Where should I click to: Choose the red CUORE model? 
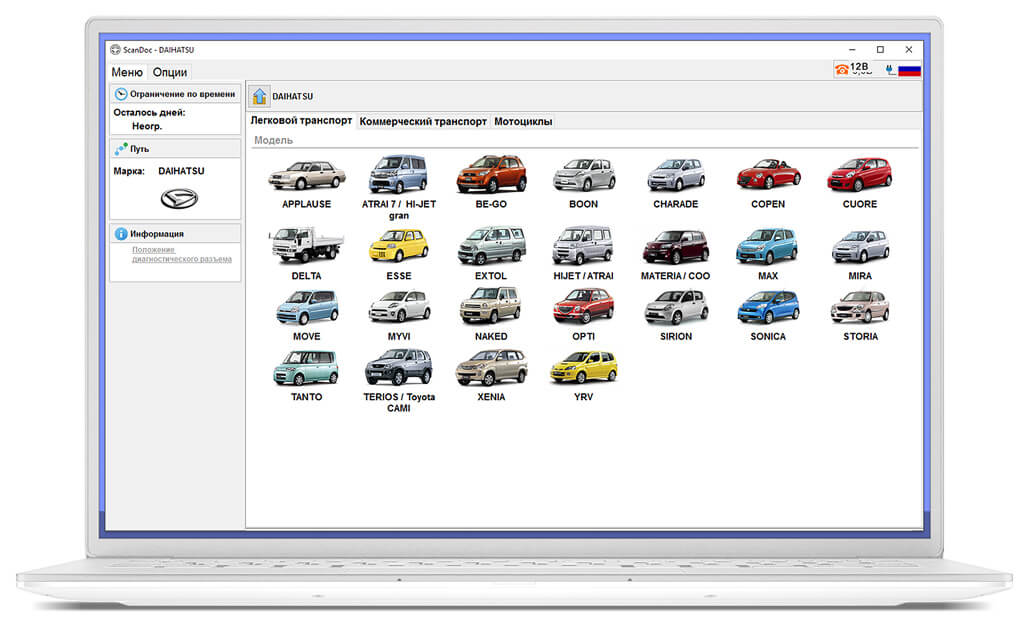point(859,174)
